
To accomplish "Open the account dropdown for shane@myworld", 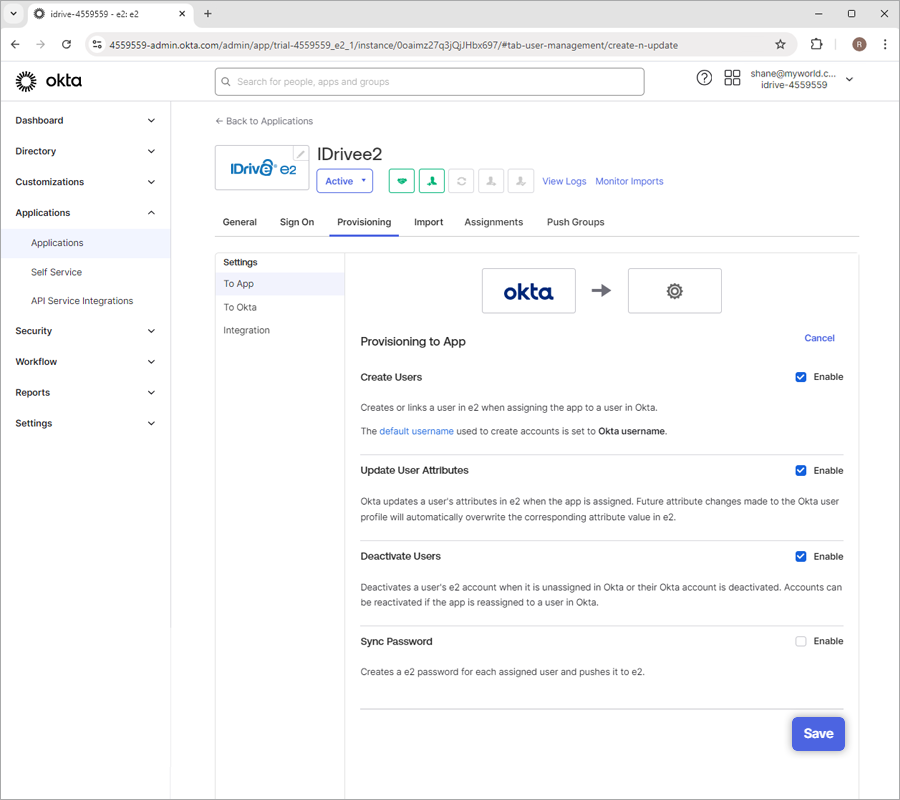I will (849, 79).
